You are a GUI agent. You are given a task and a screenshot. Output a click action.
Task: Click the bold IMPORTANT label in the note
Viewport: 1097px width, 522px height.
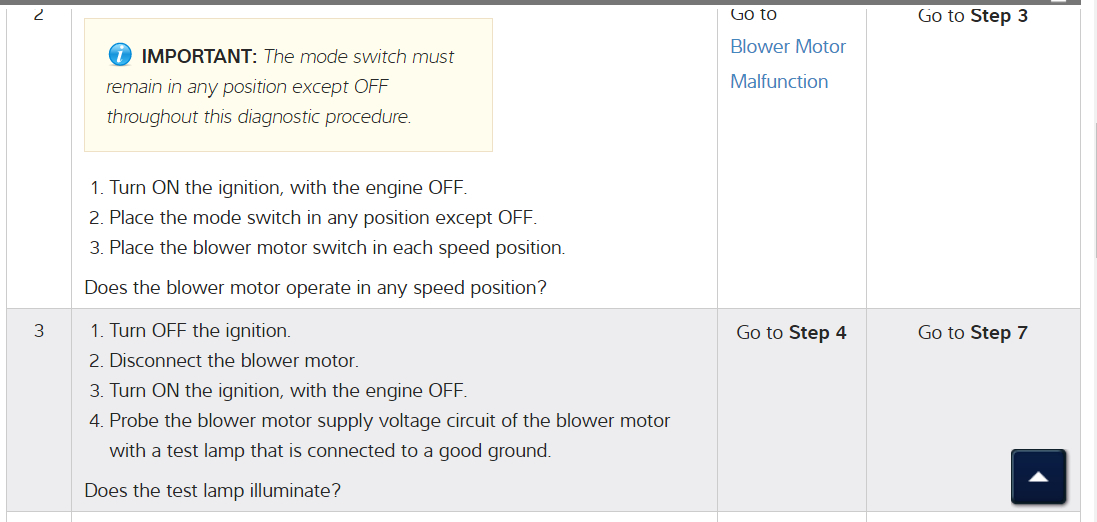200,57
